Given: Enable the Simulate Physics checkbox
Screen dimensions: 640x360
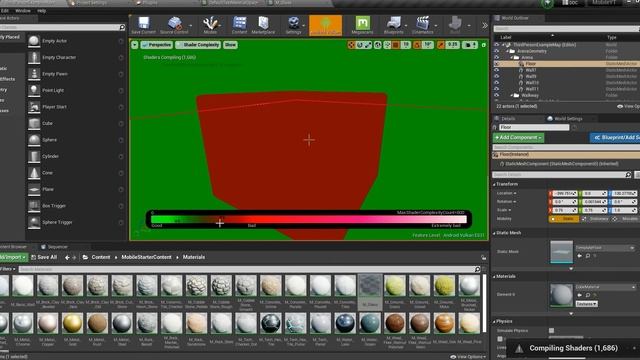Looking at the screenshot, I should pyautogui.click(x=551, y=331).
